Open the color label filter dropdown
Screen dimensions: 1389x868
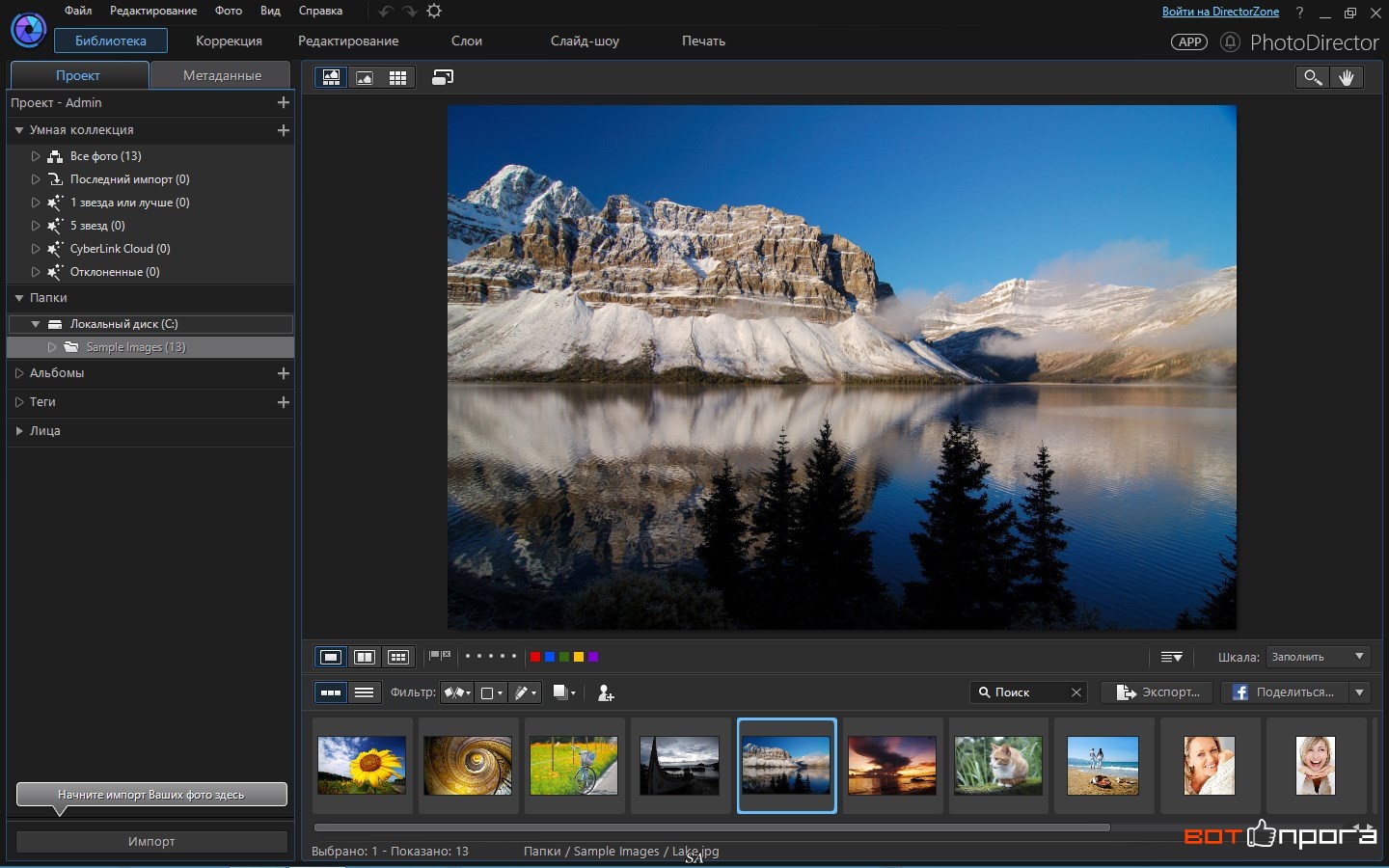(491, 692)
